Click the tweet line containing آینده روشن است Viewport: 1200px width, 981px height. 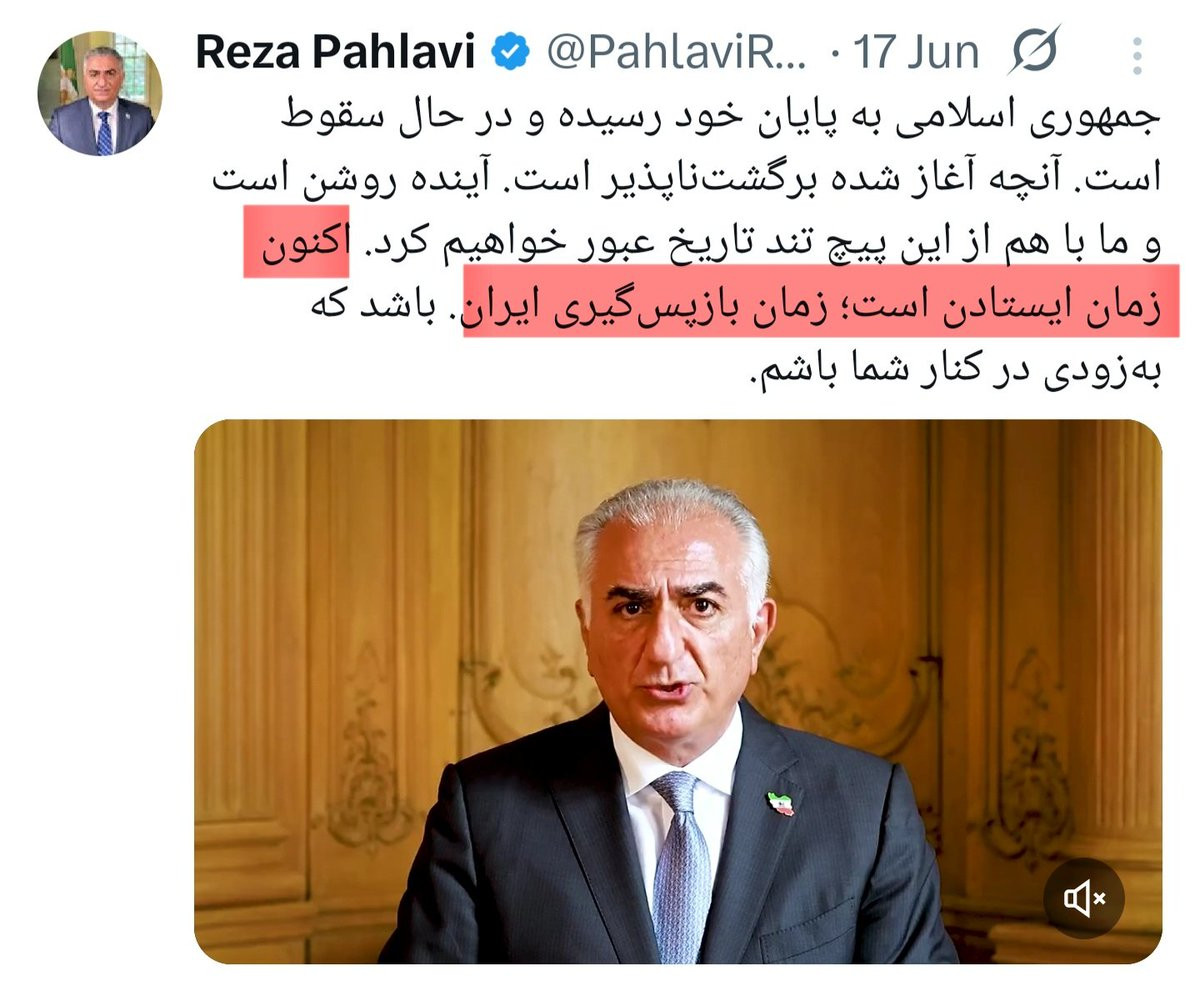pyautogui.click(x=686, y=180)
